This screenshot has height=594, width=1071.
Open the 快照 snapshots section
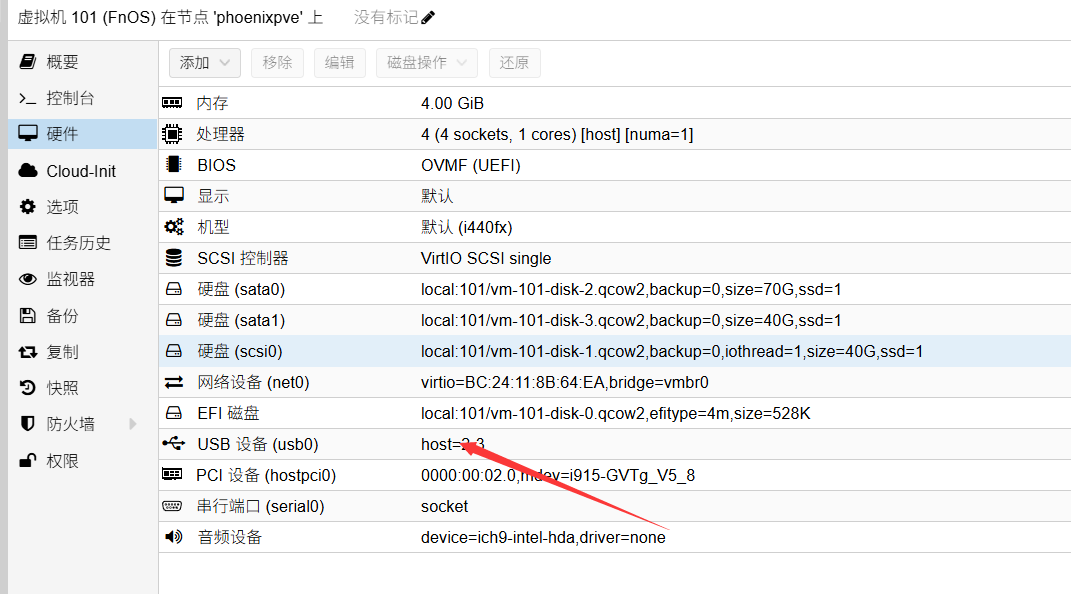pyautogui.click(x=62, y=388)
